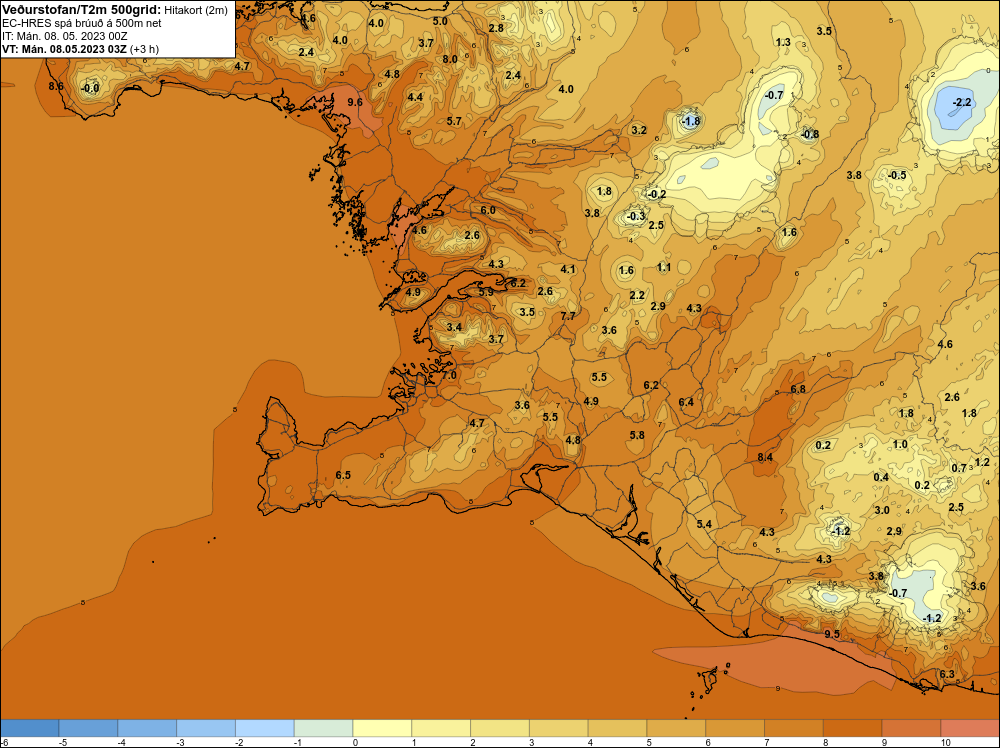Click the 'IT: Mán. 08. 05. 2023 00Z' line

[x=64, y=36]
